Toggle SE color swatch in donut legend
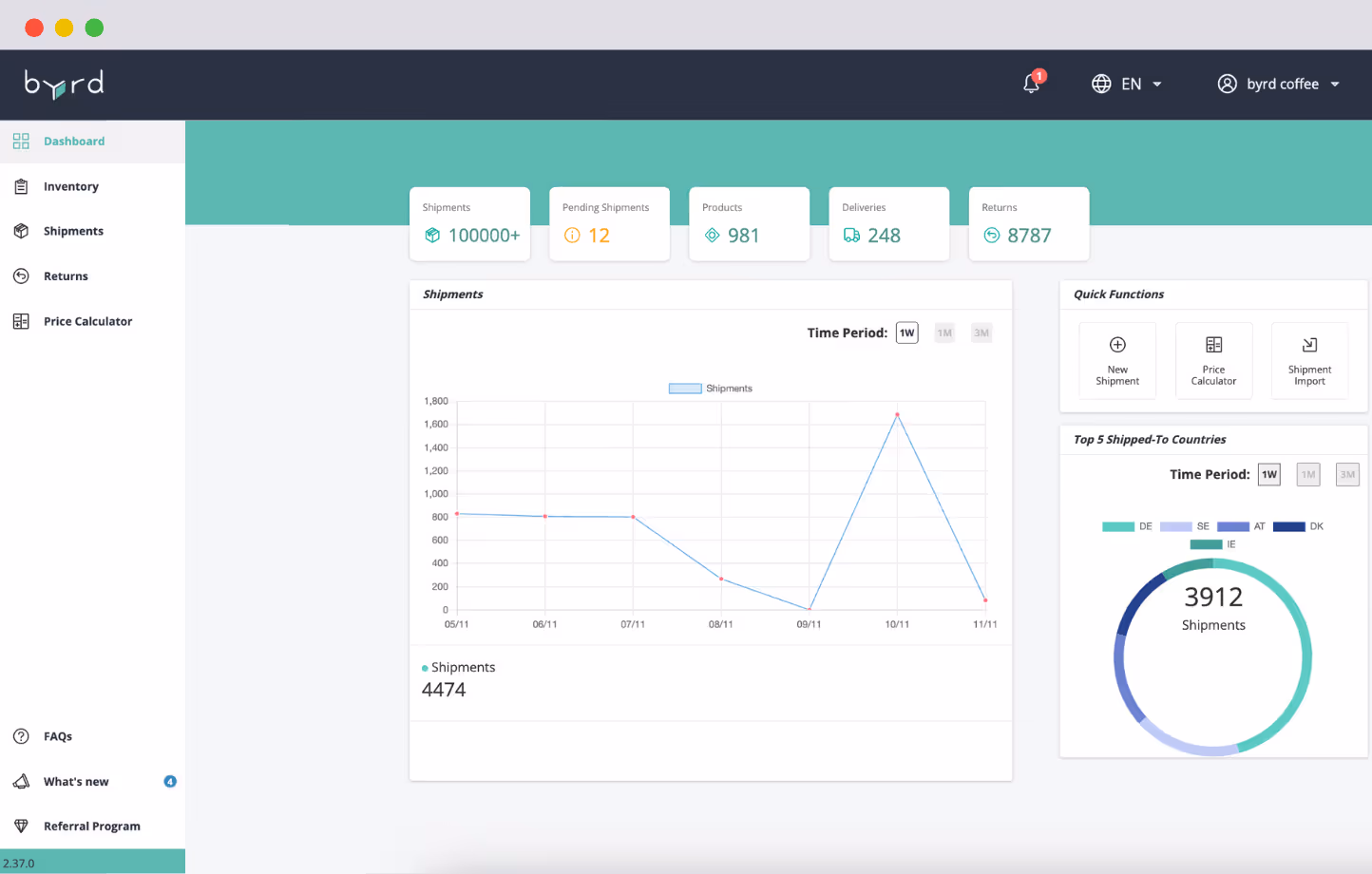 pos(1176,526)
